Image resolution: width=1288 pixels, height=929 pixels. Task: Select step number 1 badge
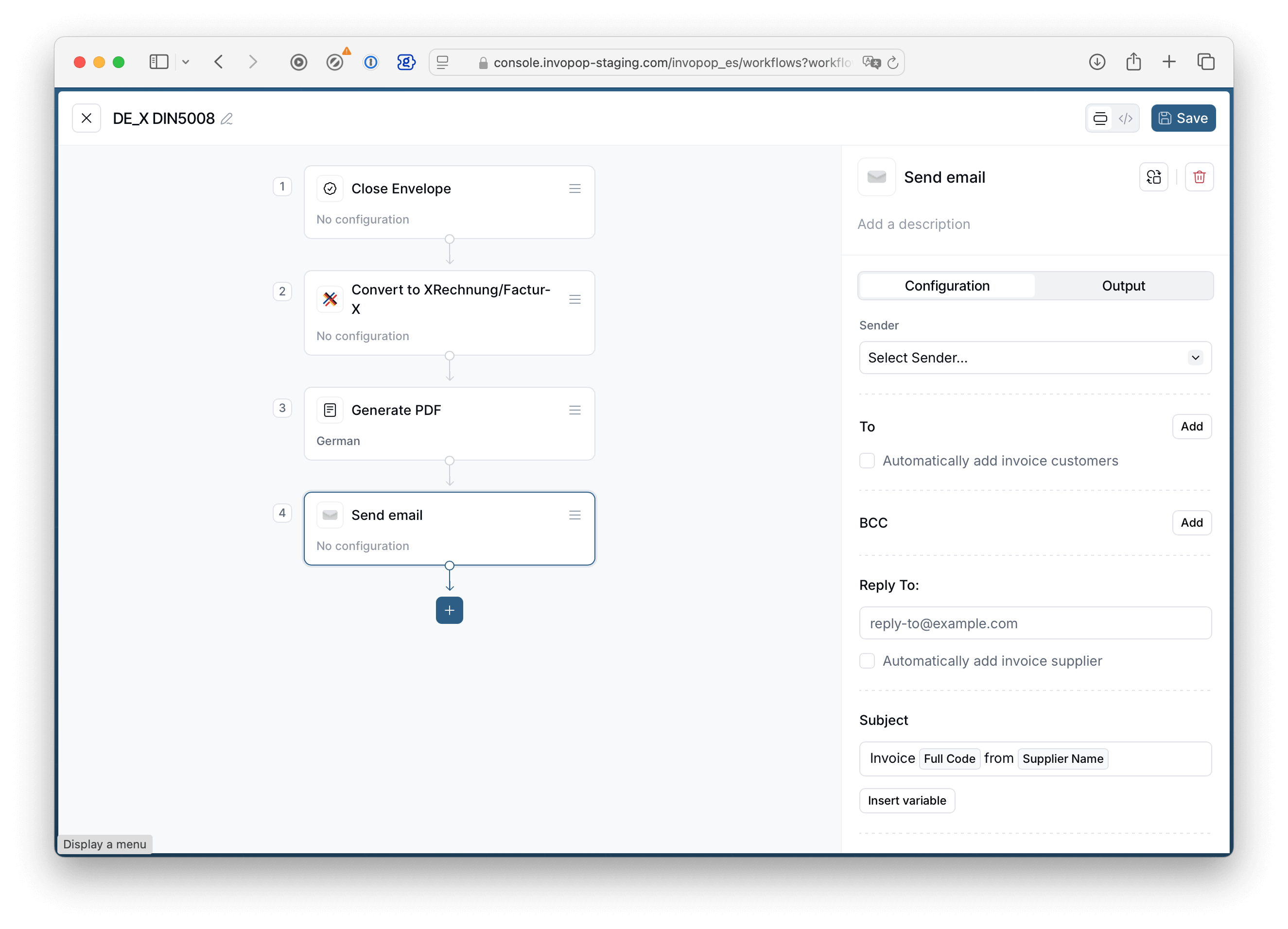coord(282,186)
